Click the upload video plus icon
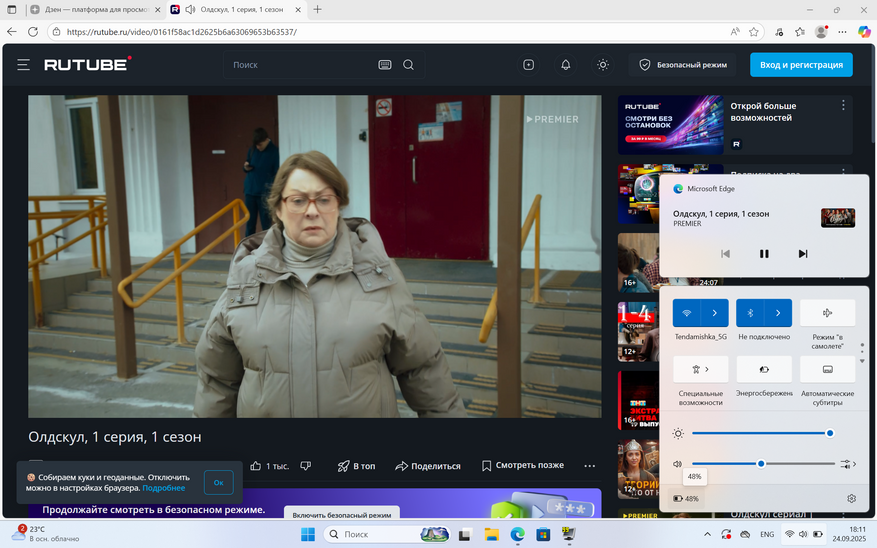The width and height of the screenshot is (877, 548). coord(529,65)
